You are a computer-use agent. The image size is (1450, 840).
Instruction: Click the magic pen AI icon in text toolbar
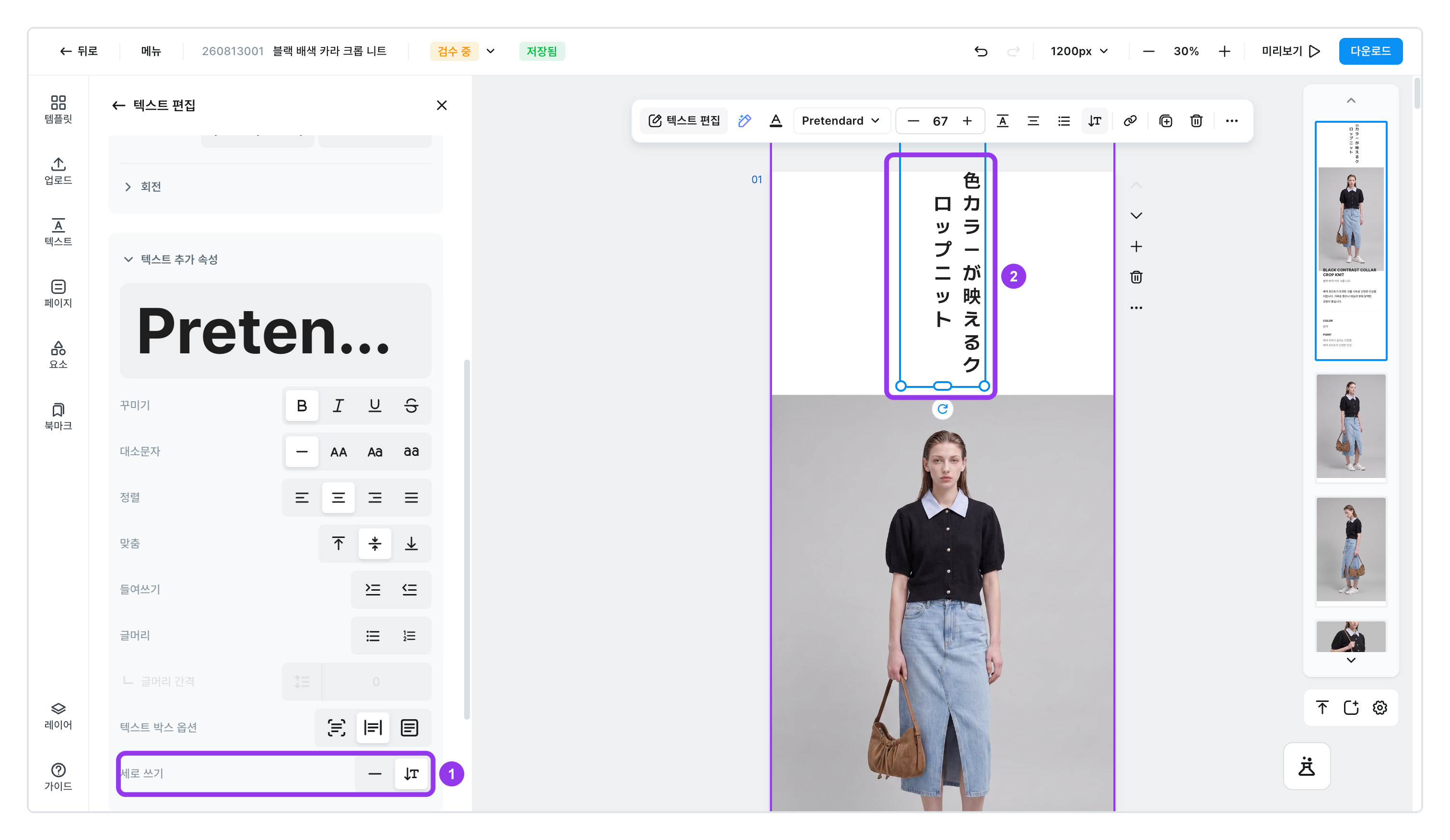(745, 121)
